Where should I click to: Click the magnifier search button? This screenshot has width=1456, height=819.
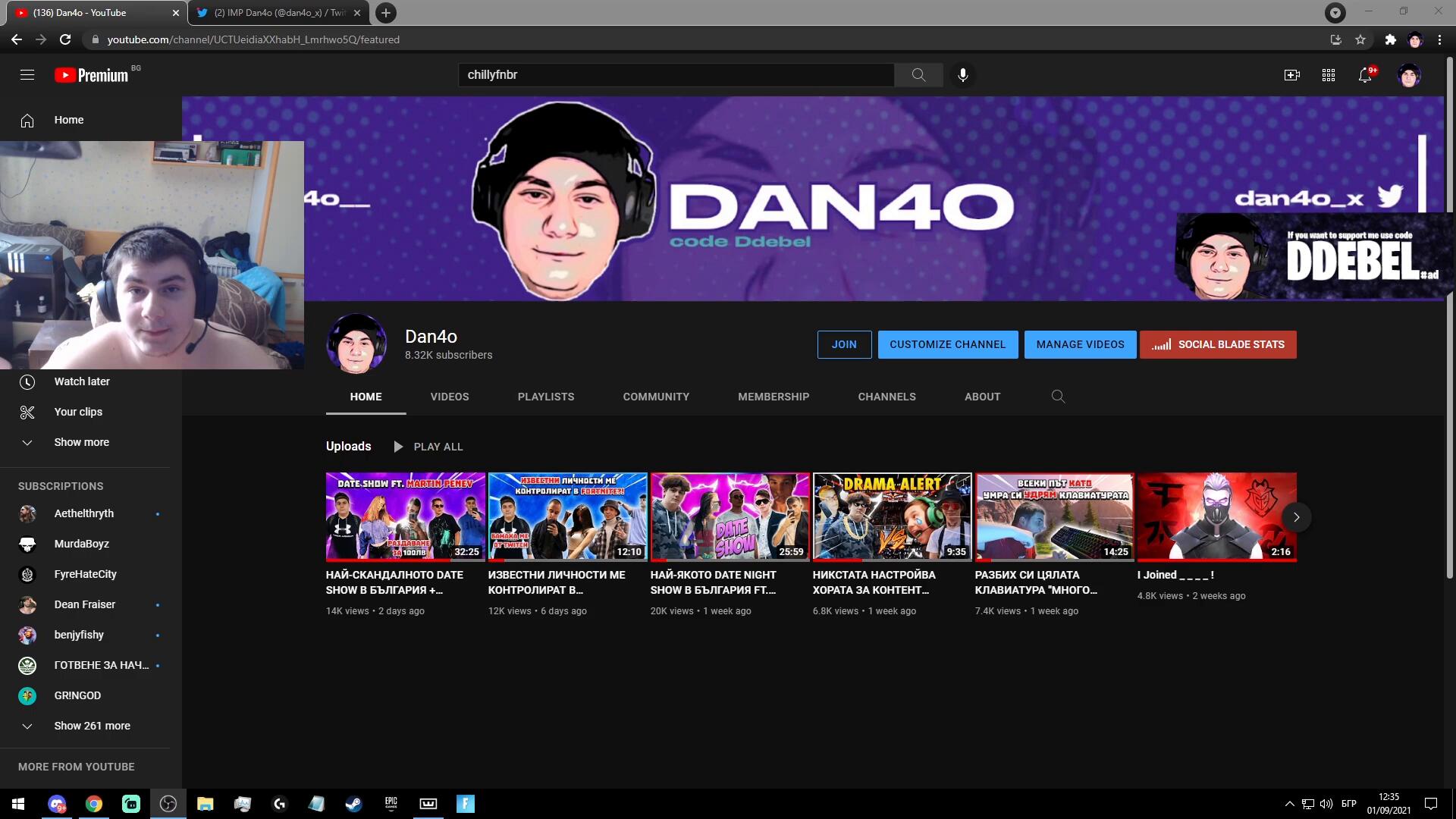coord(918,75)
